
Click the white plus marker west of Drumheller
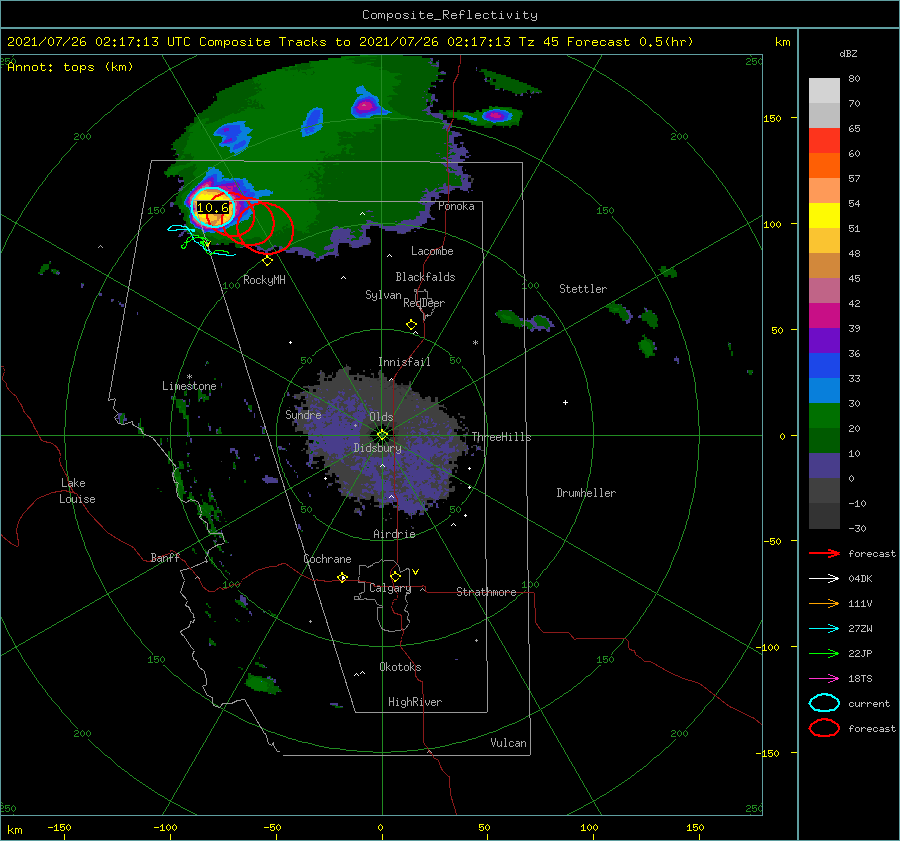(565, 402)
